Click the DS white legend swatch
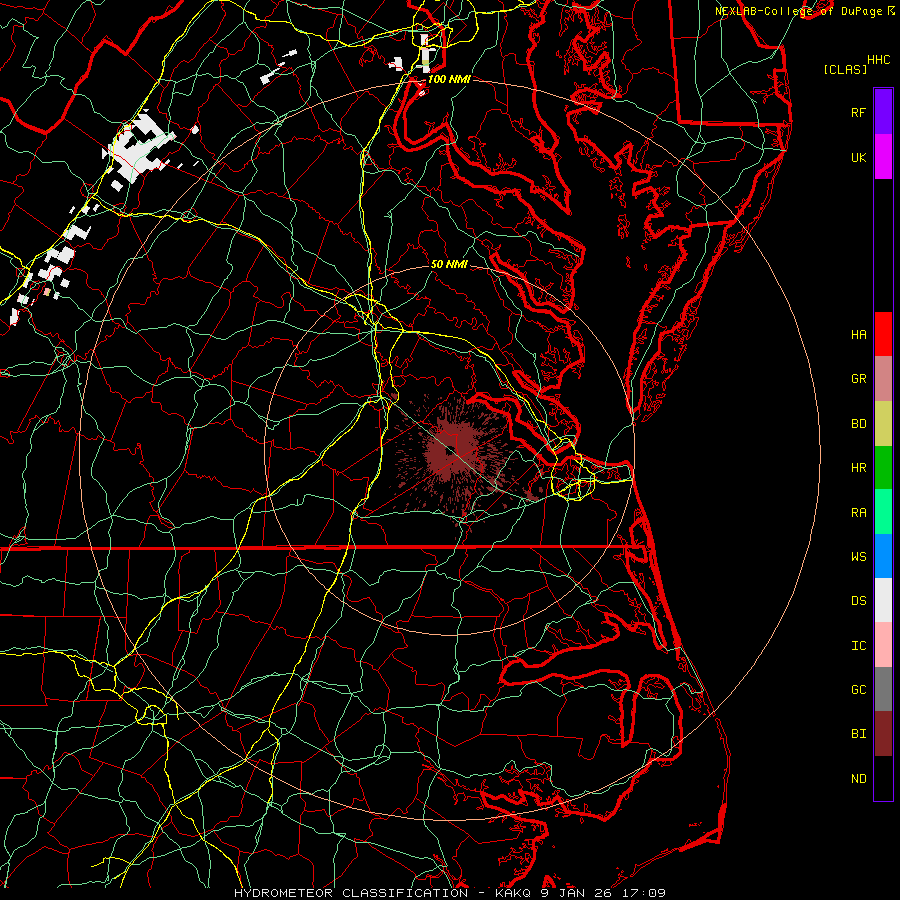The width and height of the screenshot is (900, 900). [x=883, y=600]
